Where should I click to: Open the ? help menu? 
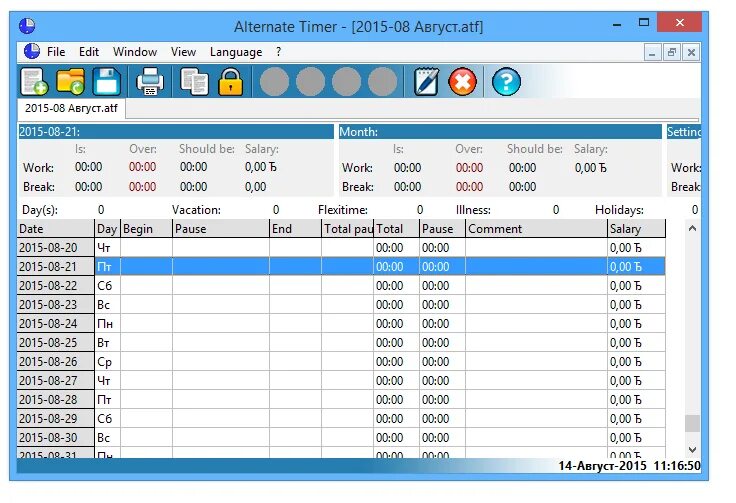278,52
